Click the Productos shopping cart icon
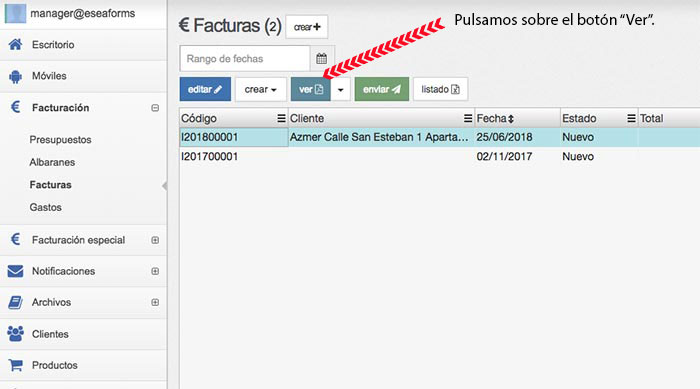Screen dimensions: 700x389 [16, 365]
